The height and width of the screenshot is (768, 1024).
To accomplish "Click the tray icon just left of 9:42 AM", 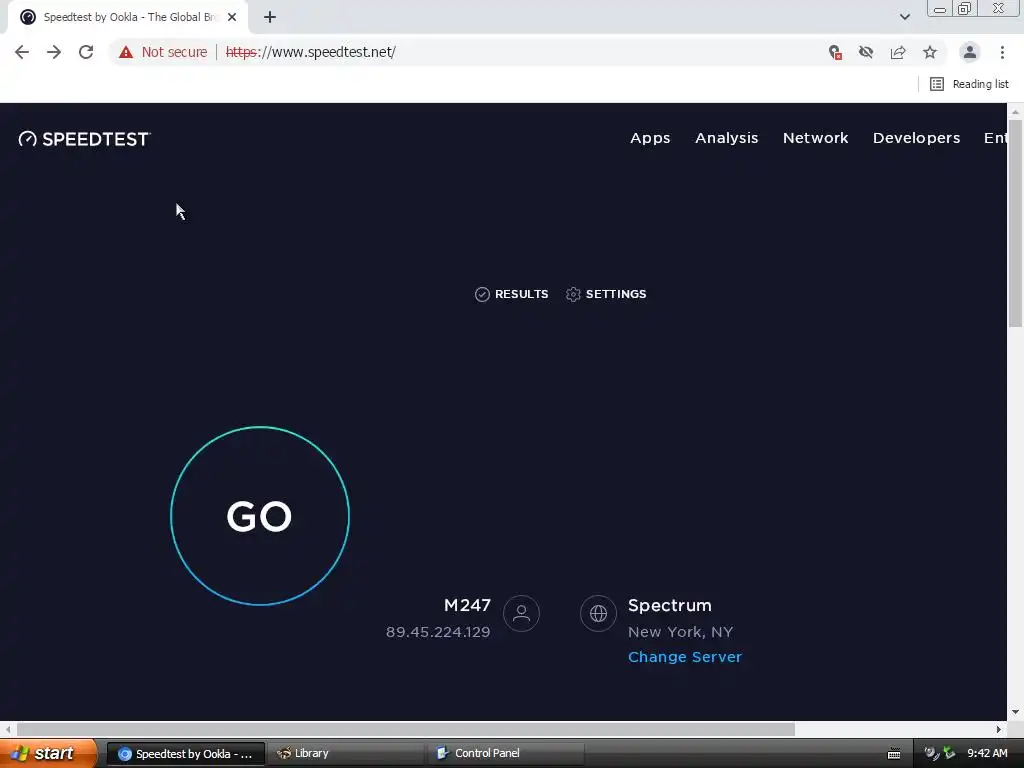I will click(950, 753).
